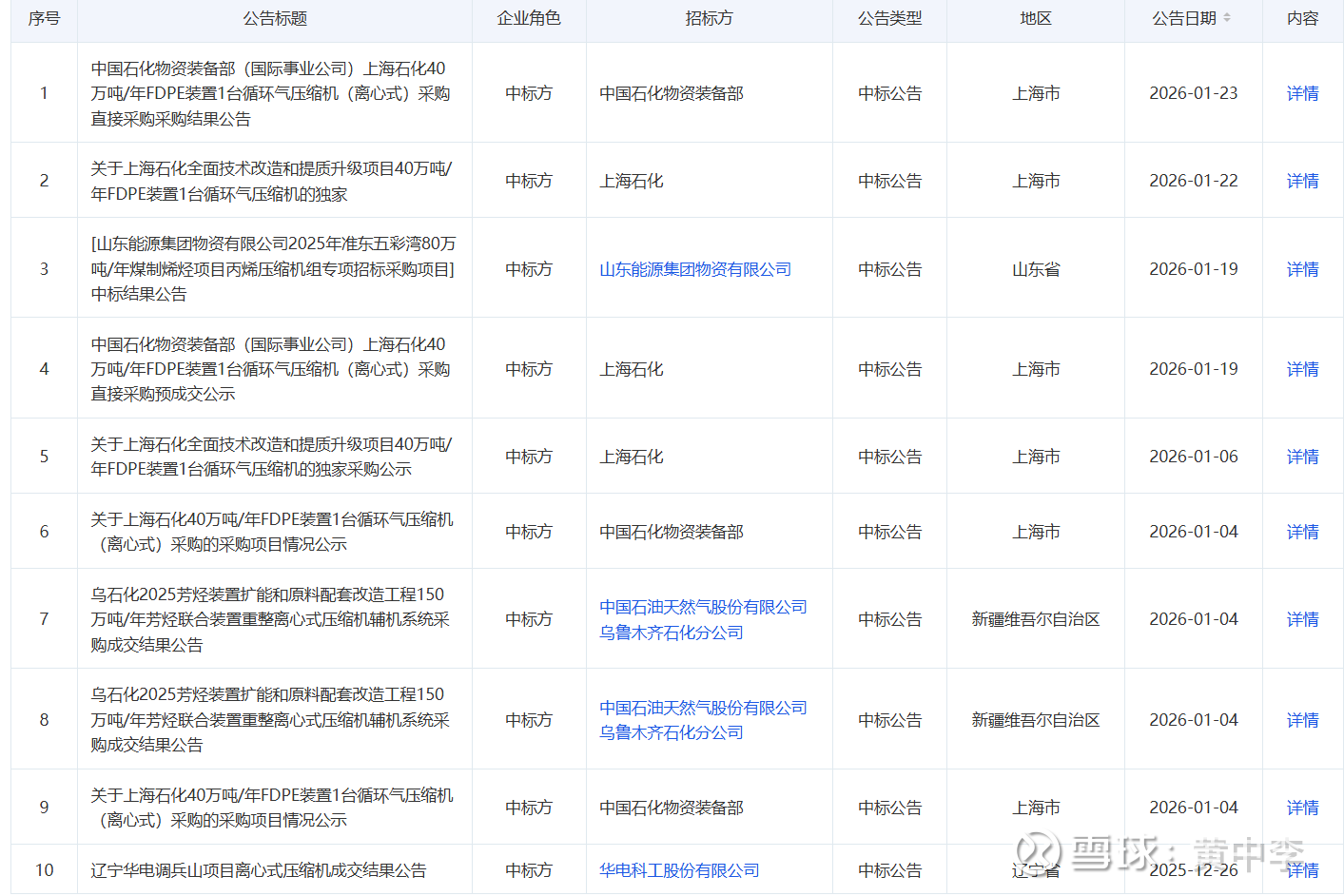Click 上海石化 bidder in row 2

(x=632, y=181)
